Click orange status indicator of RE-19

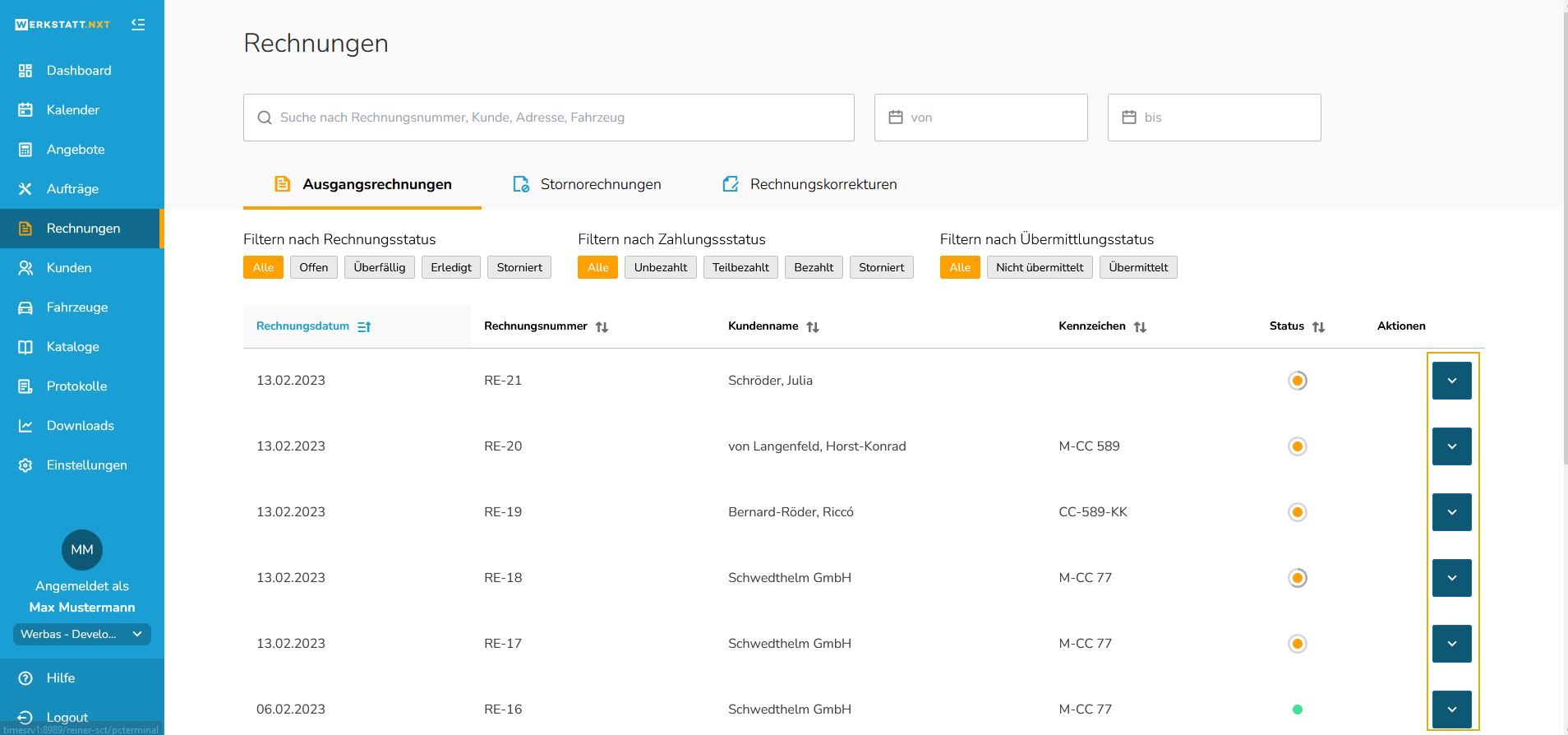tap(1298, 512)
